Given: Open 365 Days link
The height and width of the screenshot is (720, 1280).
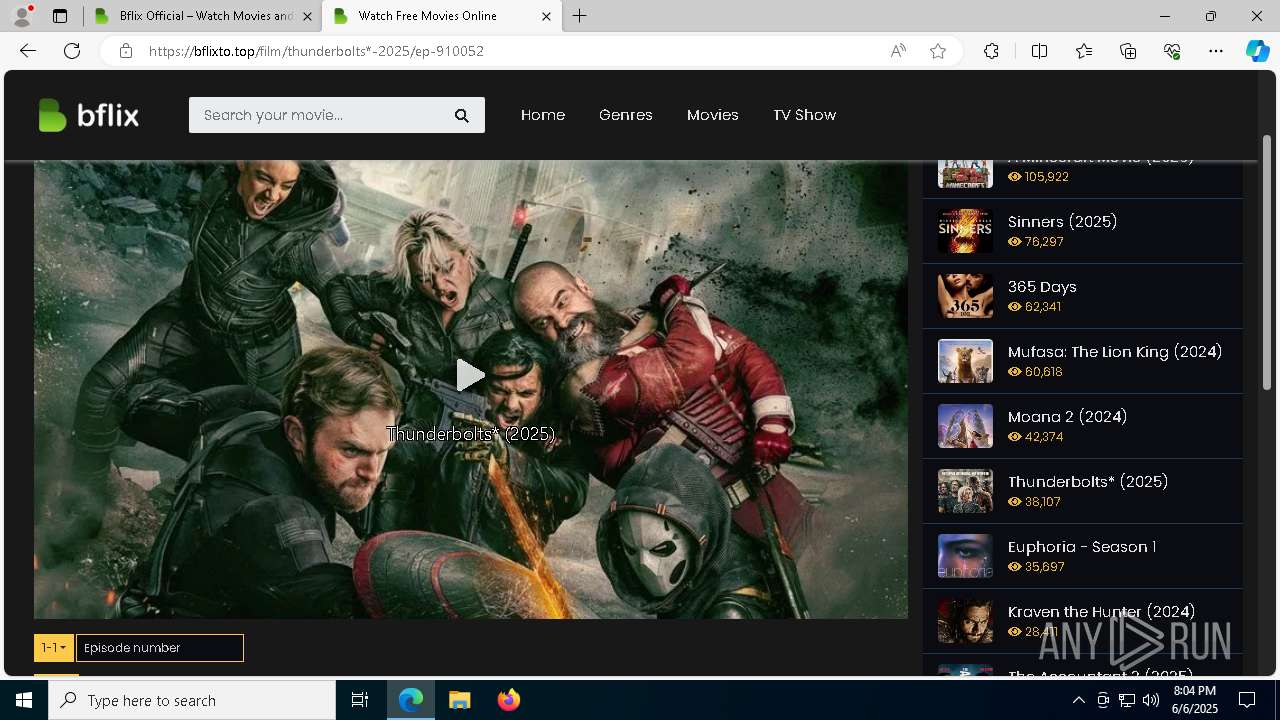Looking at the screenshot, I should [1042, 287].
